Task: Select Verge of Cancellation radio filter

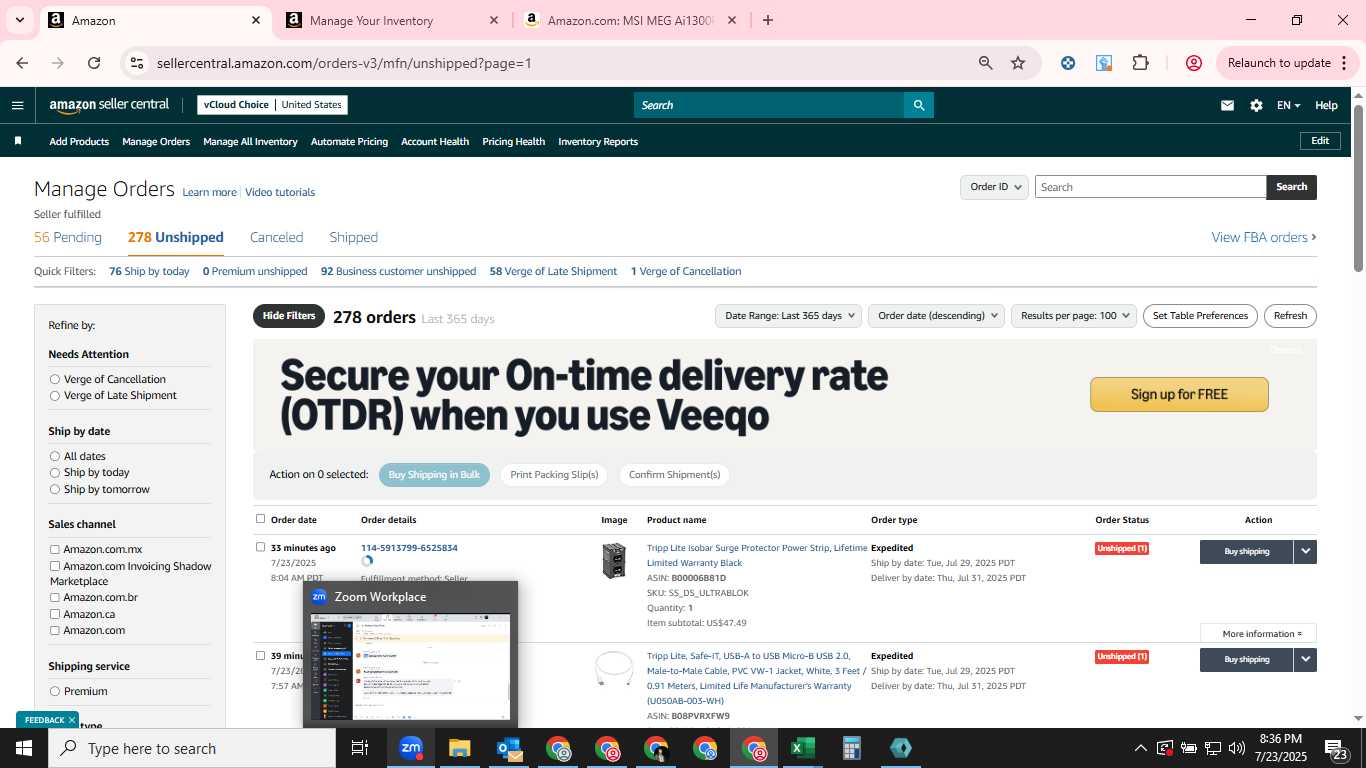Action: click(x=55, y=379)
